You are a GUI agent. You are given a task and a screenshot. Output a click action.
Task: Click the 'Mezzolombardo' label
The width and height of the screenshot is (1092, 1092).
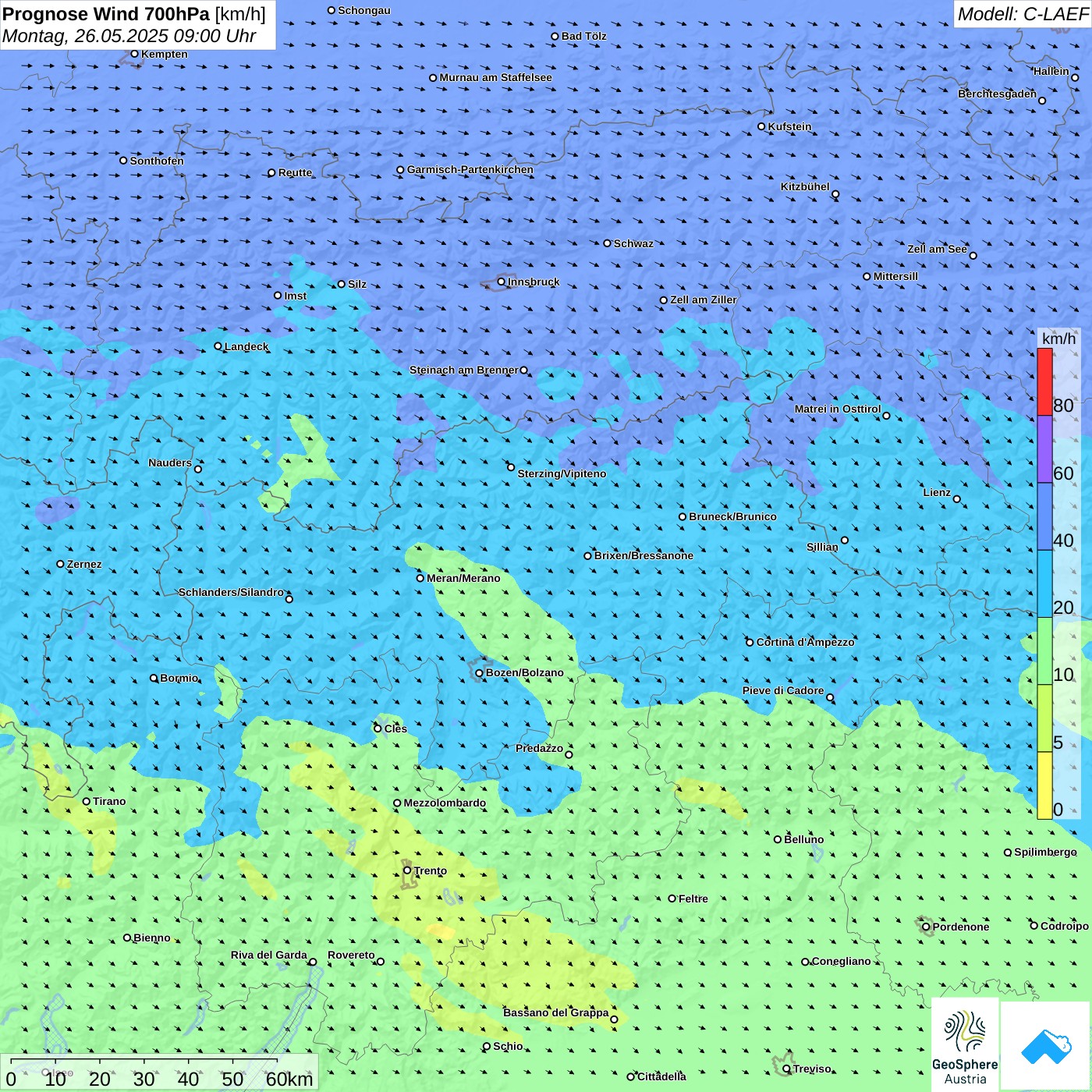click(445, 803)
